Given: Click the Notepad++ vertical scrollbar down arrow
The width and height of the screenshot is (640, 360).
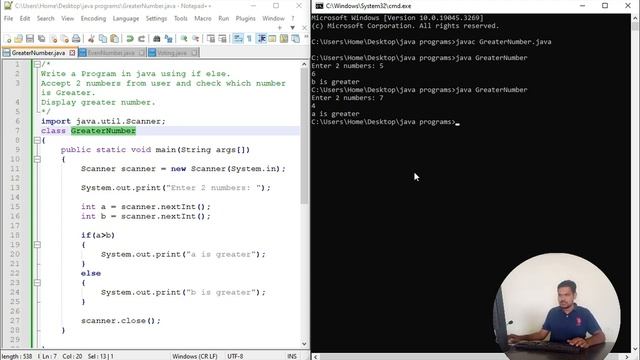Looking at the screenshot, I should (x=304, y=344).
